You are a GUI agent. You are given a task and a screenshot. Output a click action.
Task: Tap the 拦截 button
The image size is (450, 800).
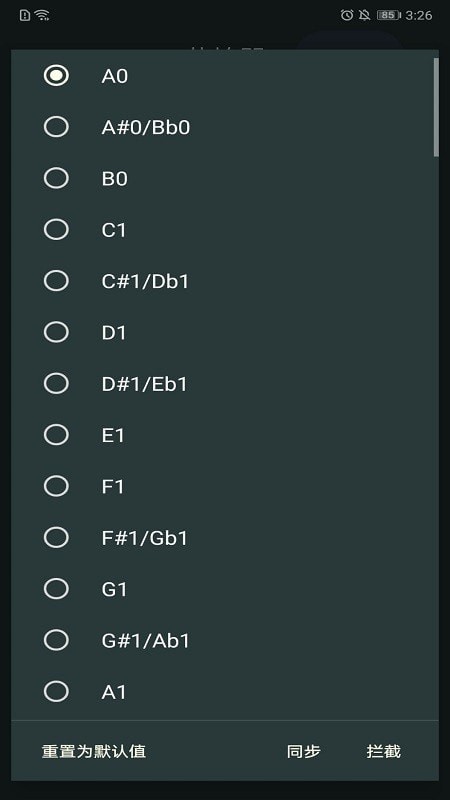pos(384,751)
